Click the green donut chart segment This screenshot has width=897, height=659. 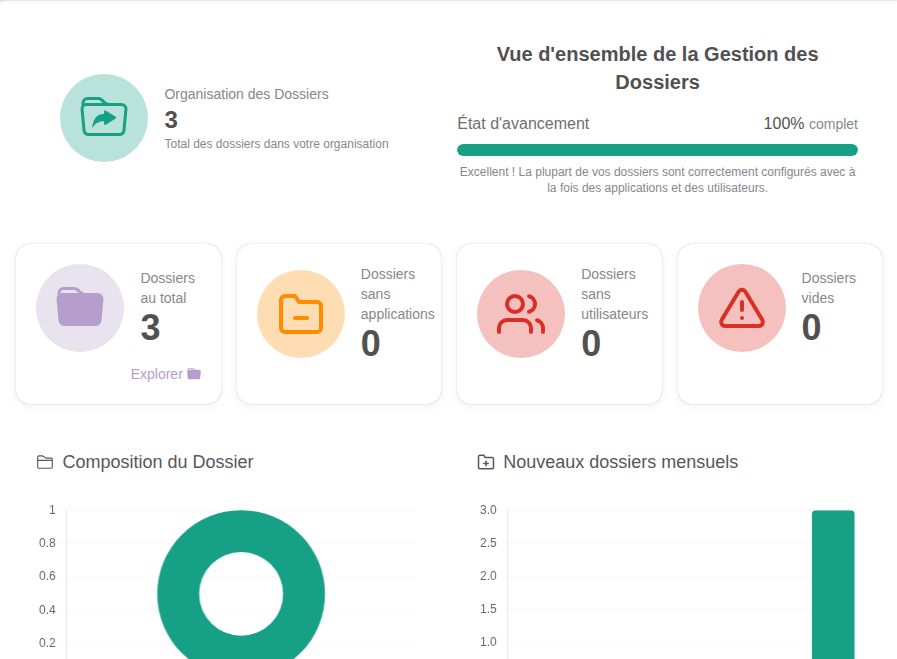(241, 520)
